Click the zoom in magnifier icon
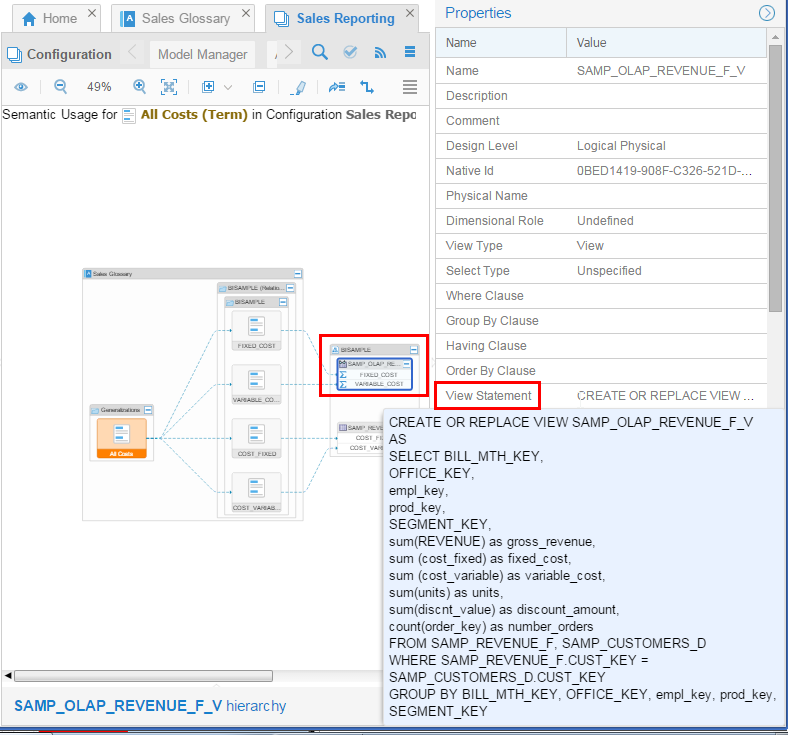Viewport: 788px width, 735px height. (139, 87)
